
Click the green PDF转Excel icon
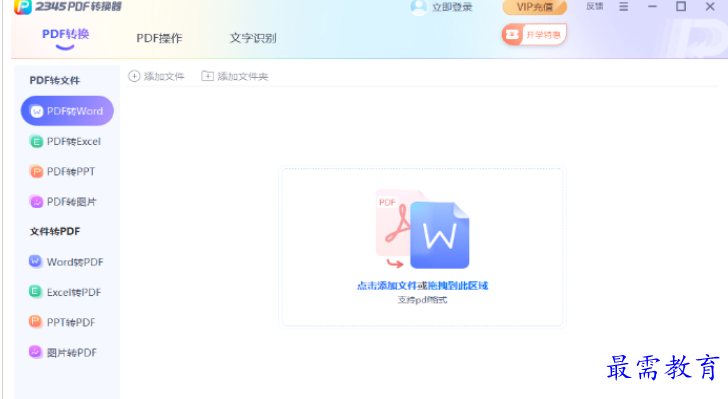click(36, 141)
